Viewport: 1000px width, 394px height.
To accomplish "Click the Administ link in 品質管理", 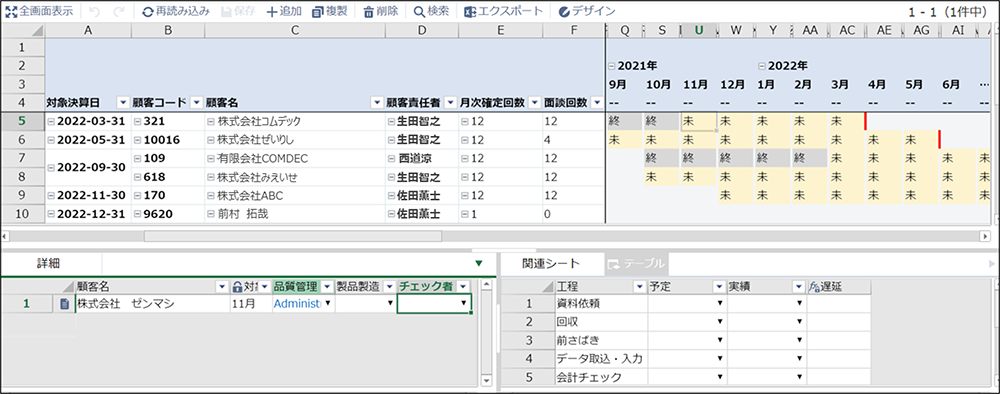I will pos(297,304).
